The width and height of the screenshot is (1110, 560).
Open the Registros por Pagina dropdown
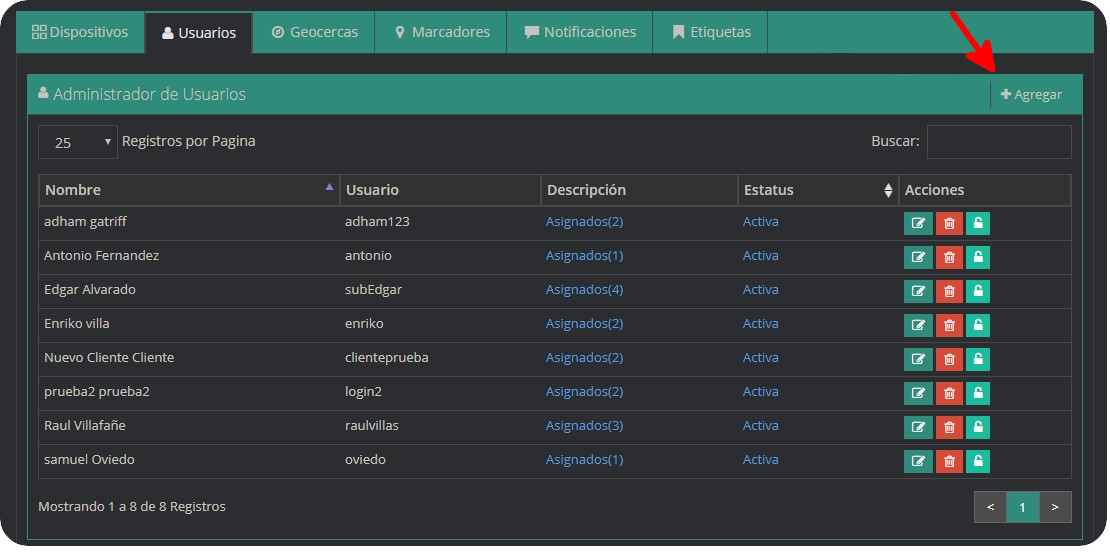pos(78,142)
